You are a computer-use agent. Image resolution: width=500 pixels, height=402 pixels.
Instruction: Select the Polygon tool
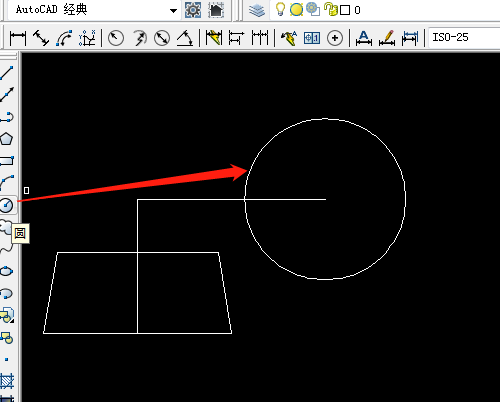pos(6,139)
